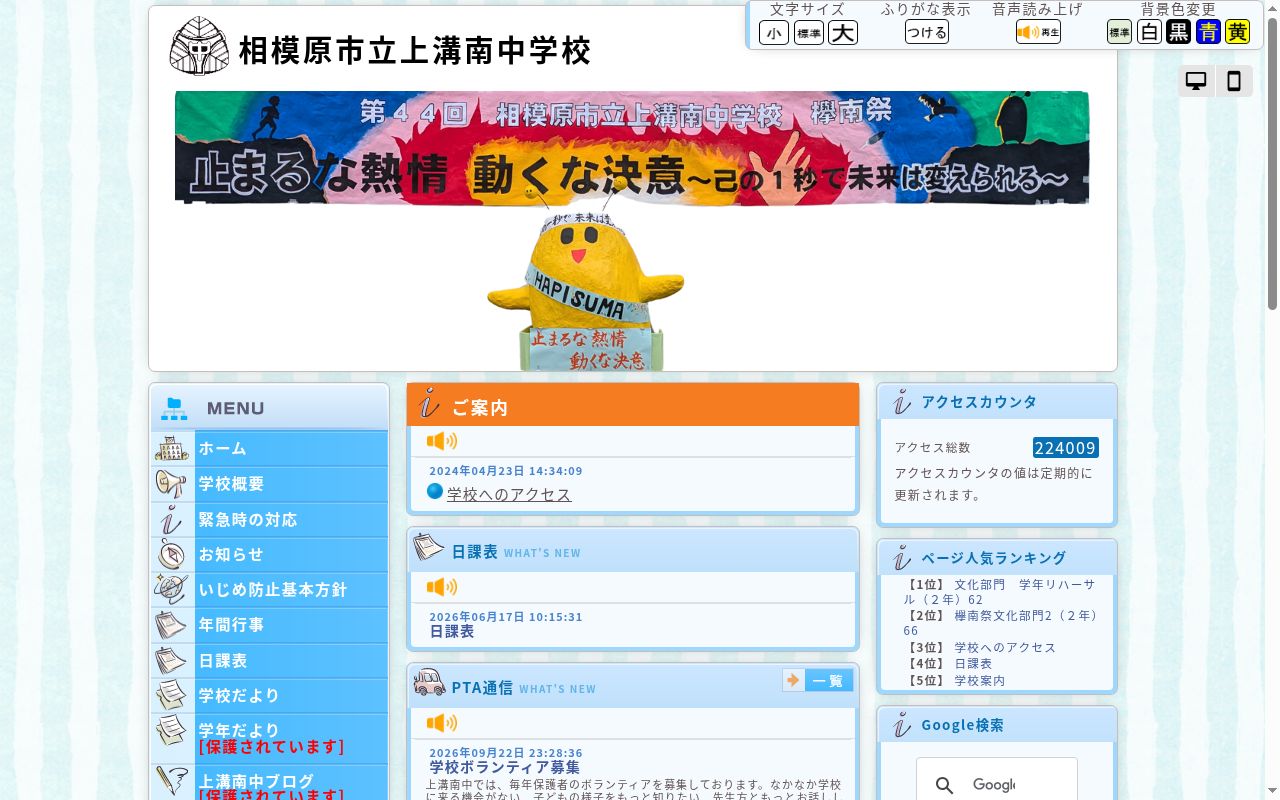Image resolution: width=1280 pixels, height=800 pixels.
Task: Turn on furigana with つける button
Action: (x=927, y=32)
